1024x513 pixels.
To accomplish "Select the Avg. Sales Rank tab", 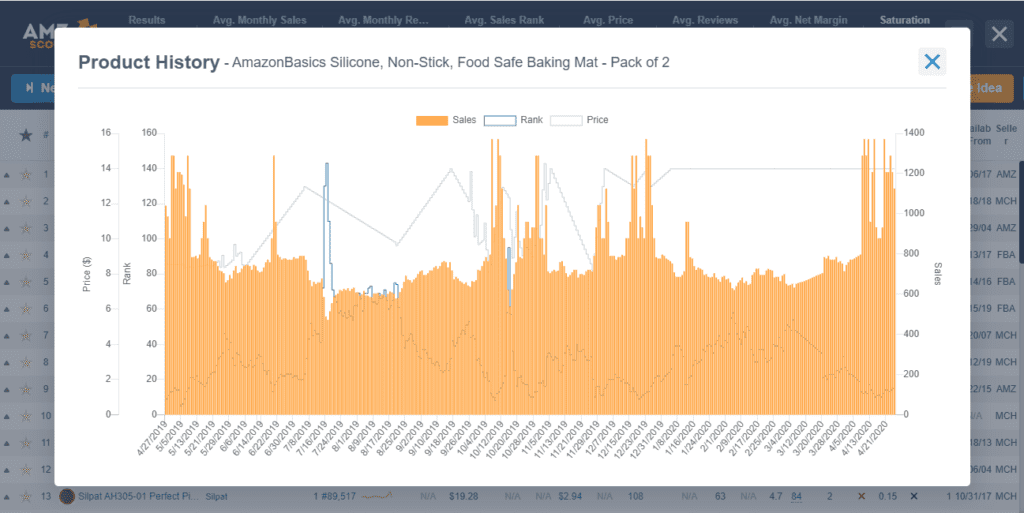I will 504,20.
